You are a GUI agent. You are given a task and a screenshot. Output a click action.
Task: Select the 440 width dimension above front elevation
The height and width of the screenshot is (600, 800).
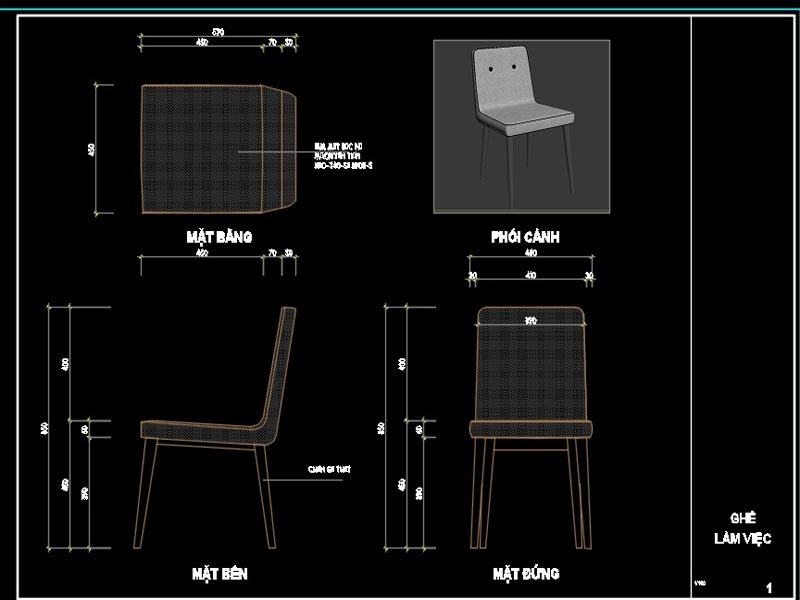coord(531,253)
